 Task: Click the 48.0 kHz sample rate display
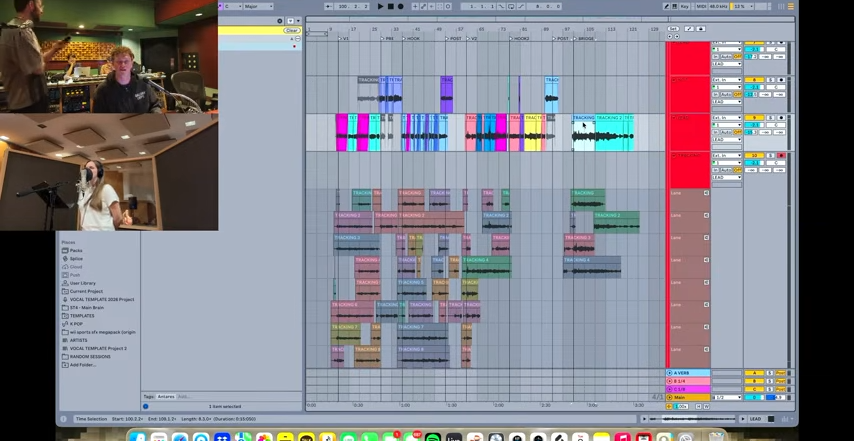(x=718, y=7)
